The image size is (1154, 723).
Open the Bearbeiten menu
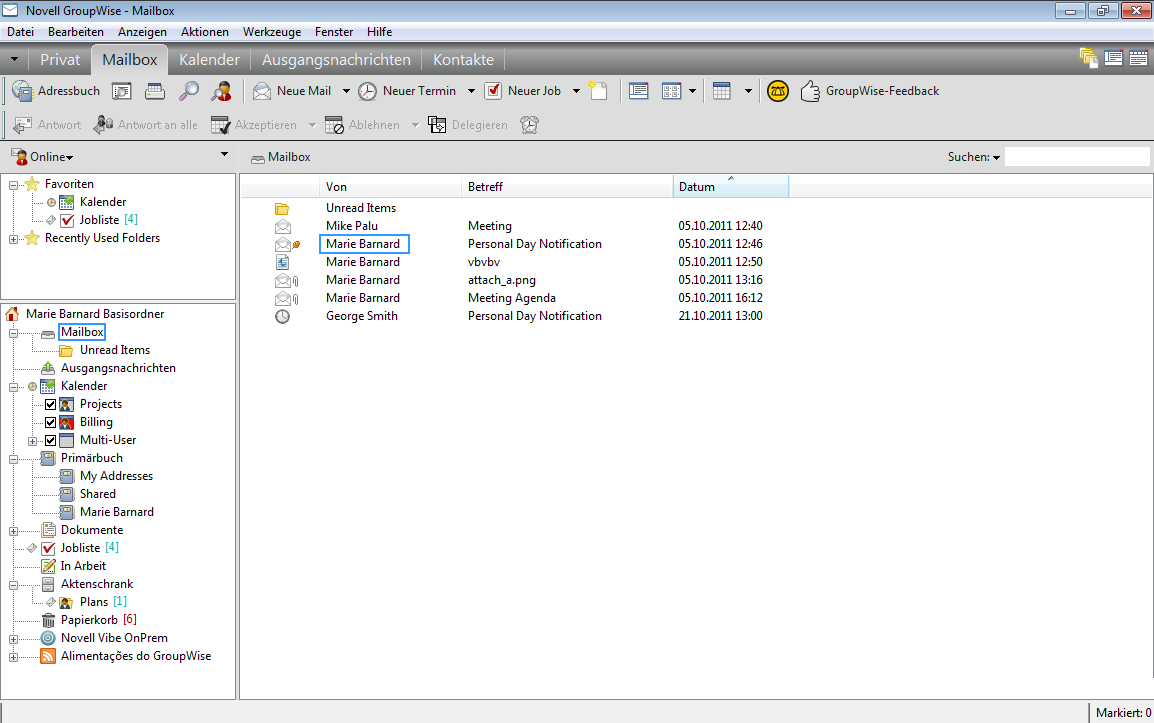tap(76, 32)
